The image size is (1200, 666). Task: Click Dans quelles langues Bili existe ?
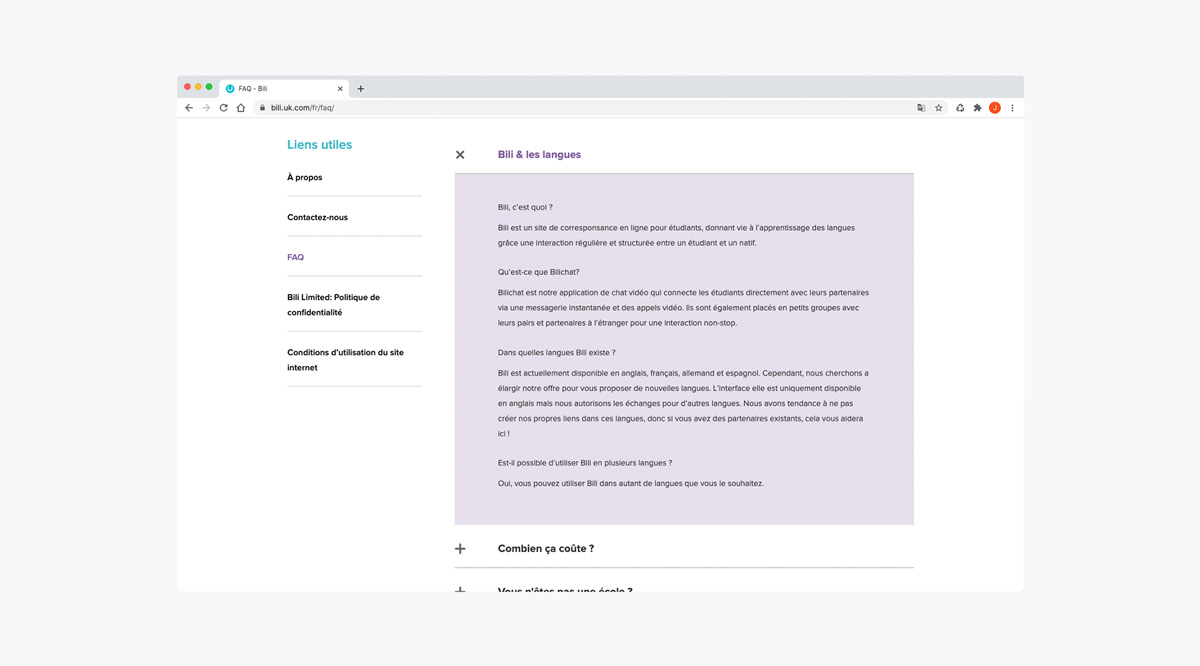557,353
